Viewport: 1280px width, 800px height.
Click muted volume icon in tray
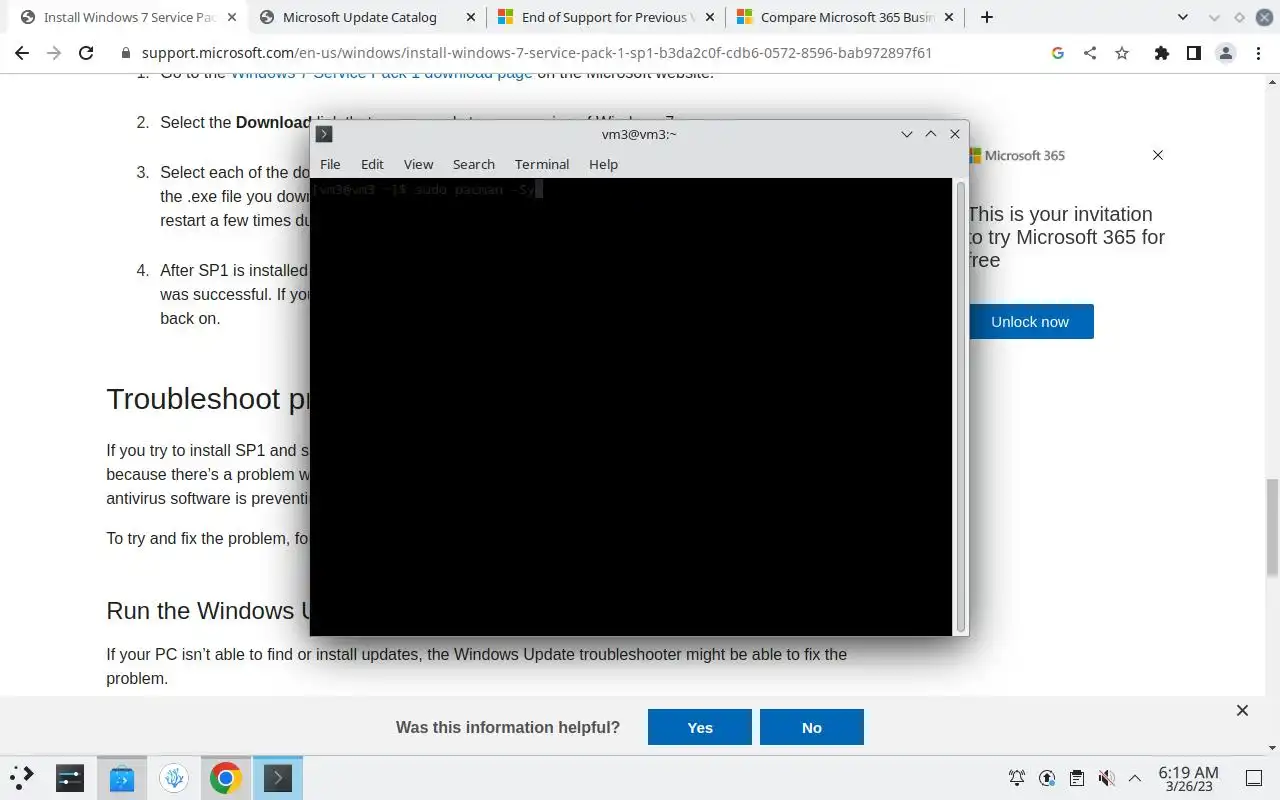1106,777
